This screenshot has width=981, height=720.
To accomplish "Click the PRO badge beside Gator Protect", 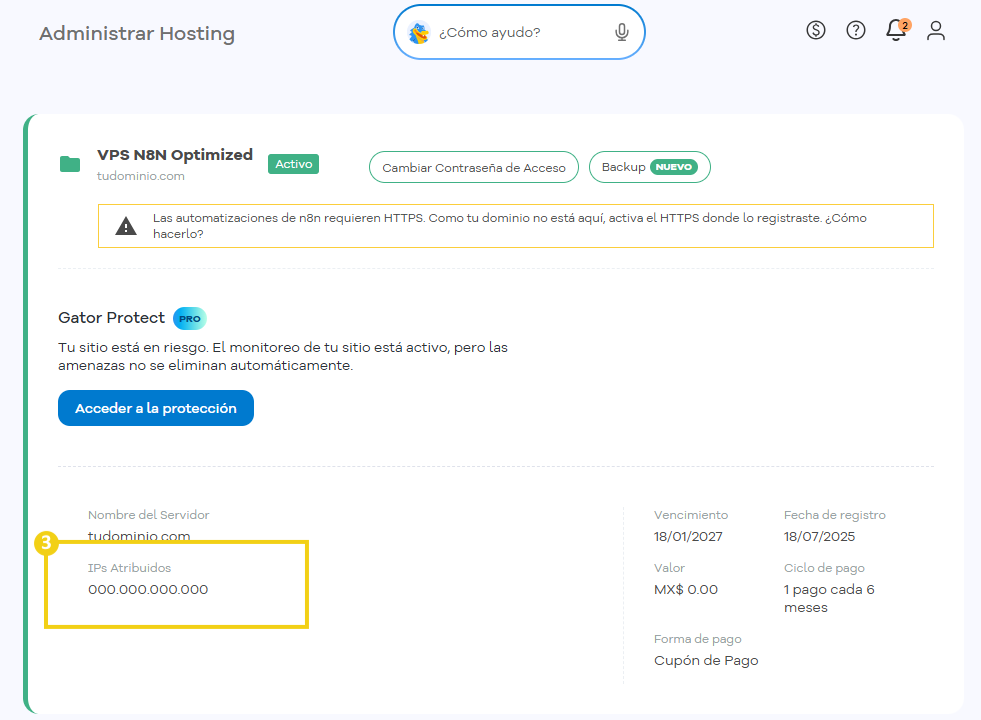I will click(x=190, y=318).
